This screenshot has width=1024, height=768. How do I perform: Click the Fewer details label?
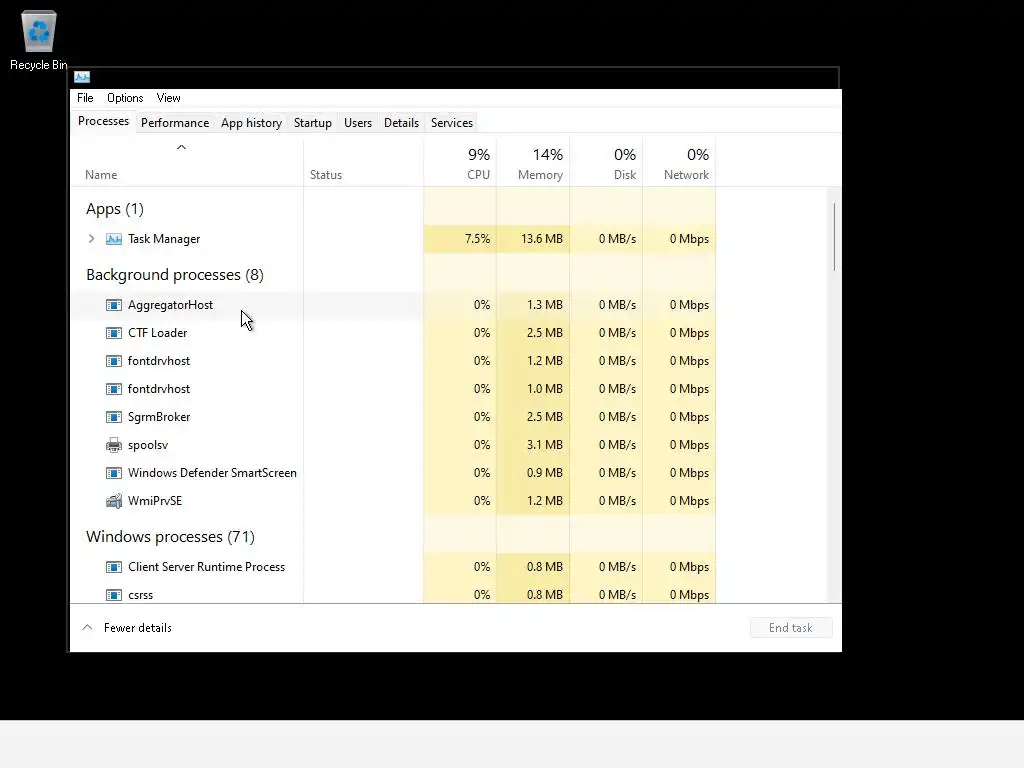(x=138, y=628)
